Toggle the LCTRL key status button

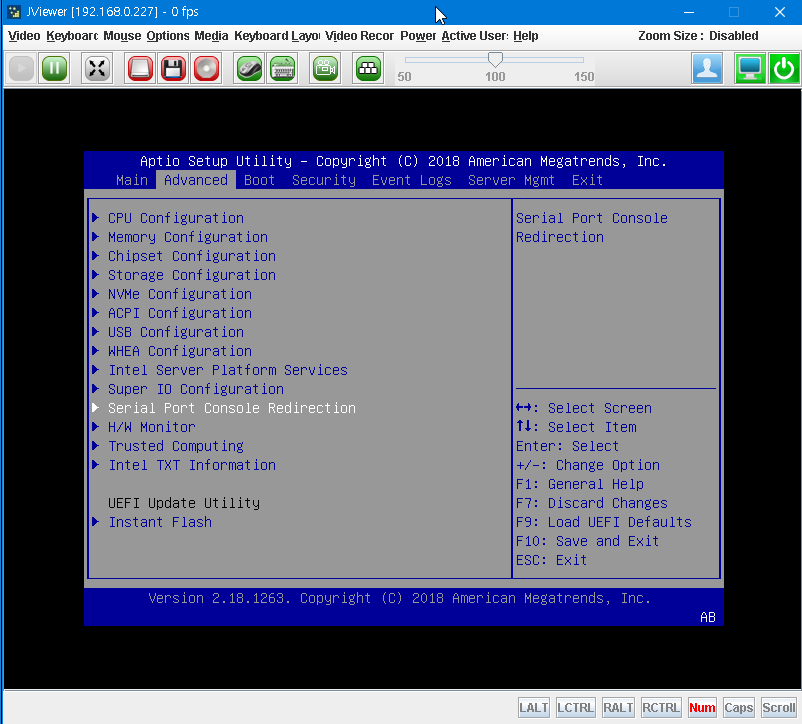click(575, 708)
